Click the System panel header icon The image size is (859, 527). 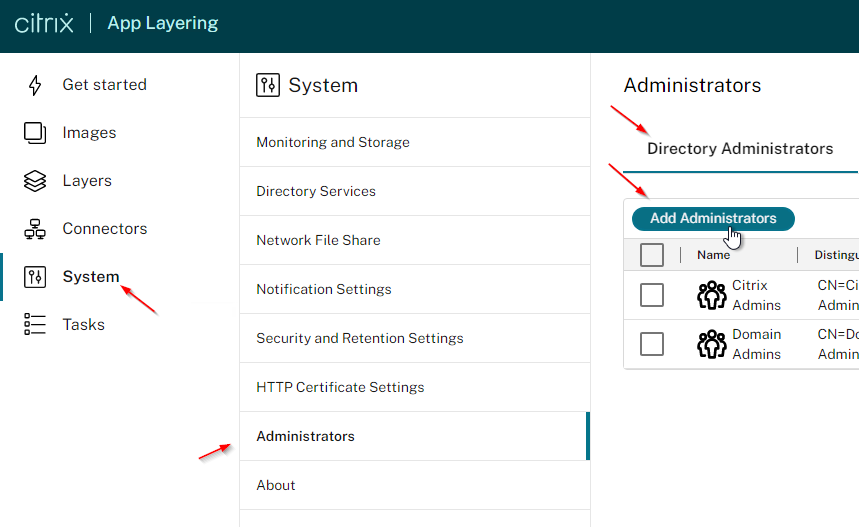[x=268, y=85]
